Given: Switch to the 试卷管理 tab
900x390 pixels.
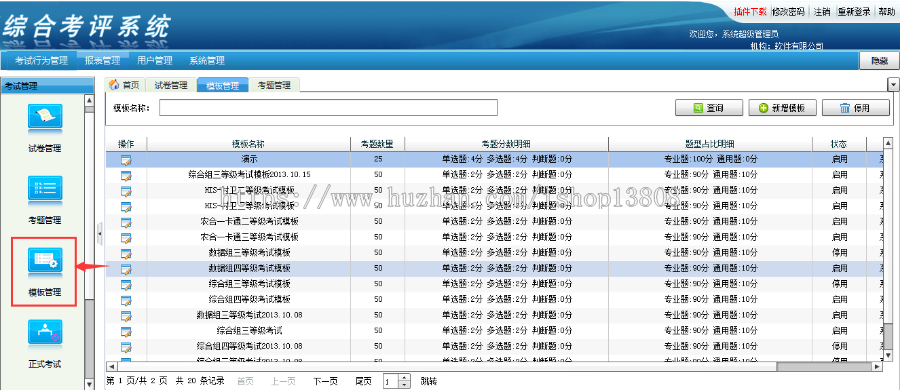Looking at the screenshot, I should tap(171, 85).
